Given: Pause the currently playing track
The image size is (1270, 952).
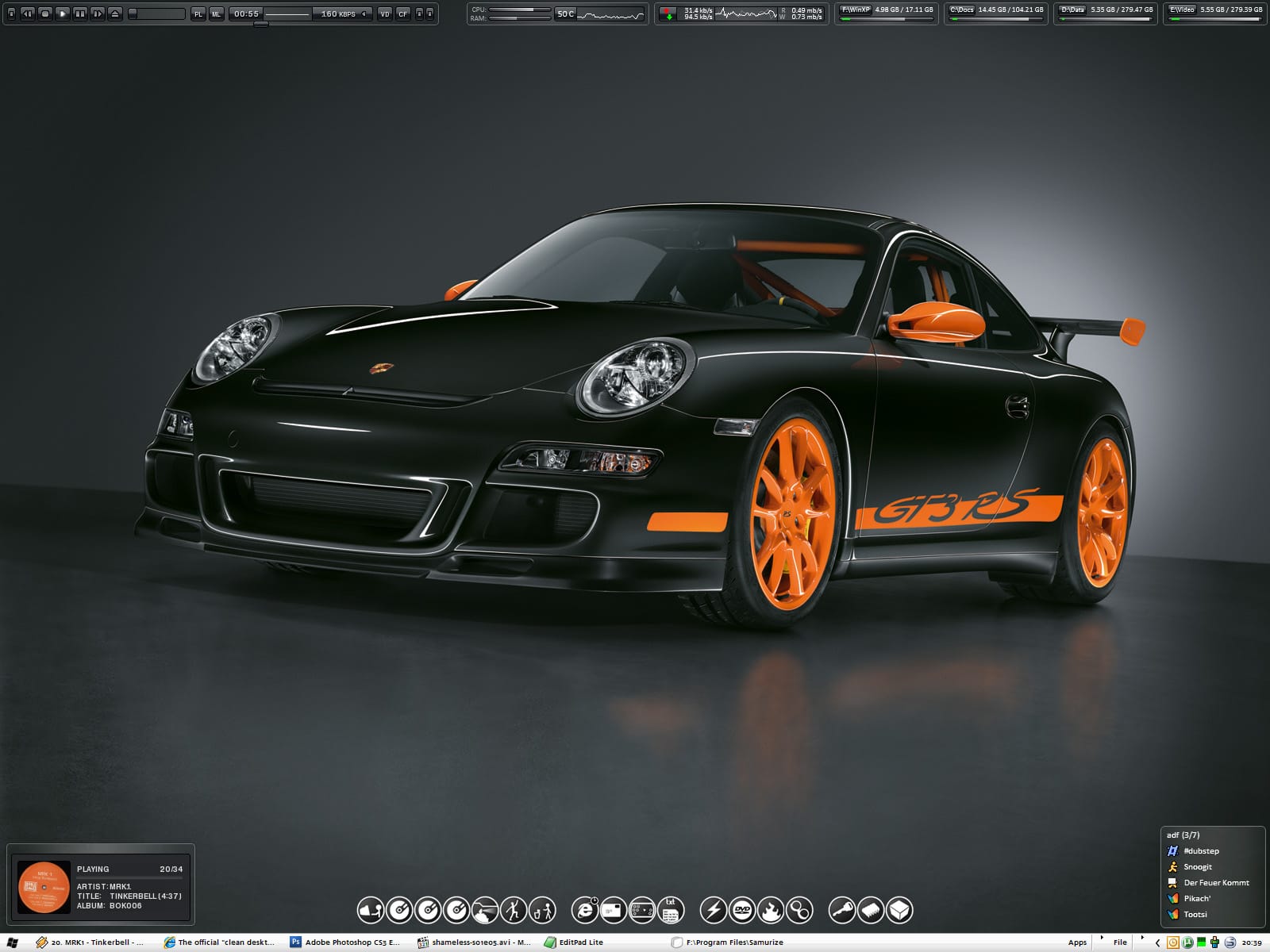Looking at the screenshot, I should coord(80,13).
